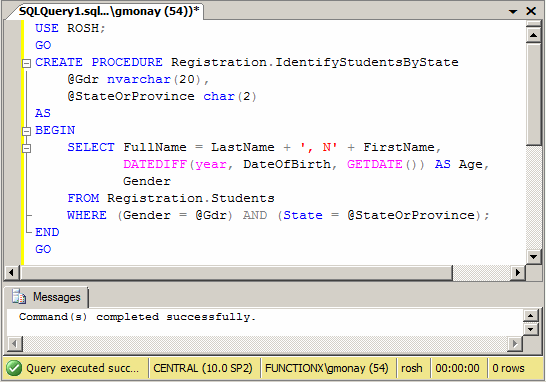Screen dimensions: 546x382
Task: Click the editor vertical scrollbar thumb
Action: [533, 93]
